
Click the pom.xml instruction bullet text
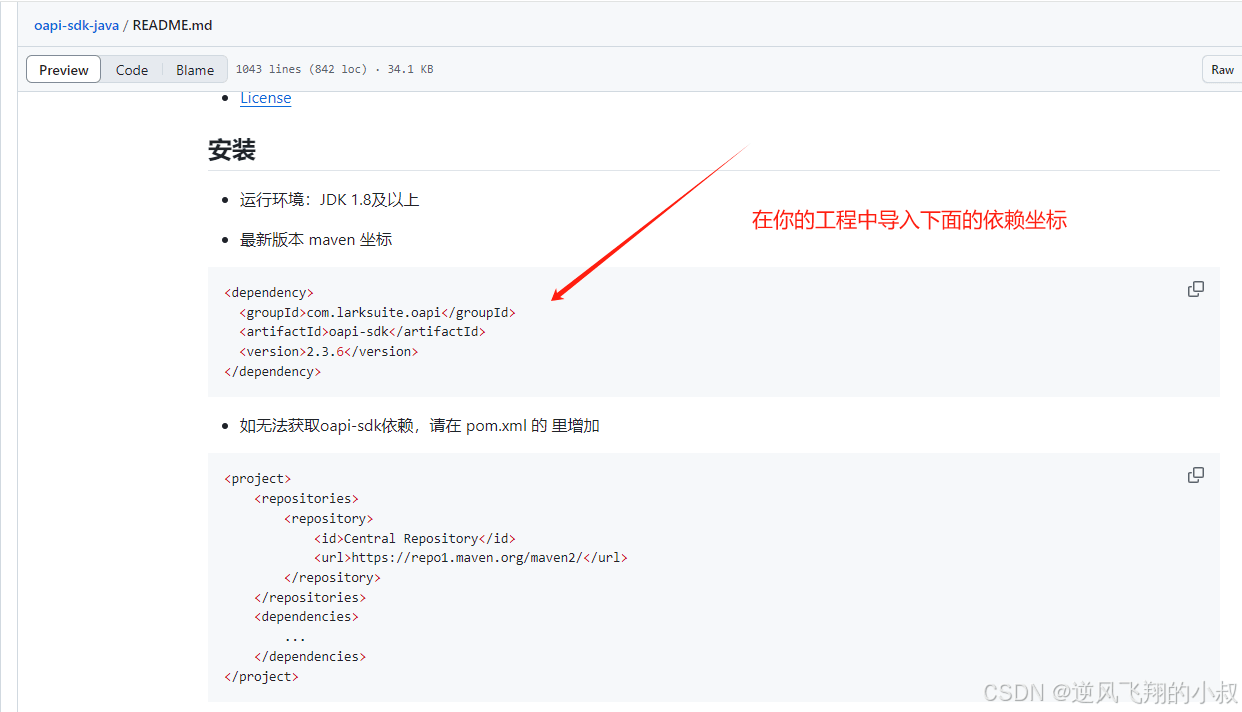[420, 426]
